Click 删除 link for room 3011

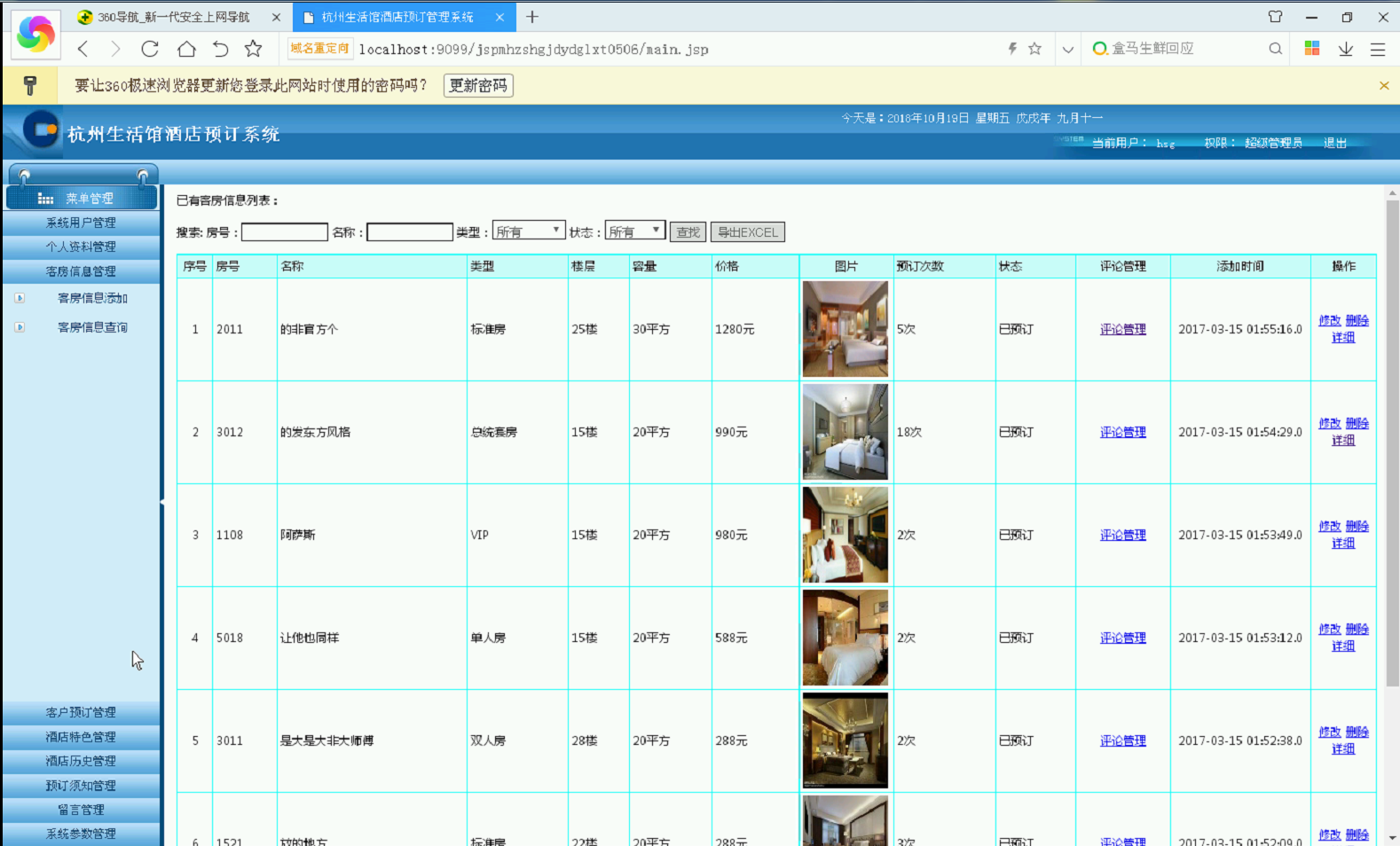click(x=1357, y=732)
